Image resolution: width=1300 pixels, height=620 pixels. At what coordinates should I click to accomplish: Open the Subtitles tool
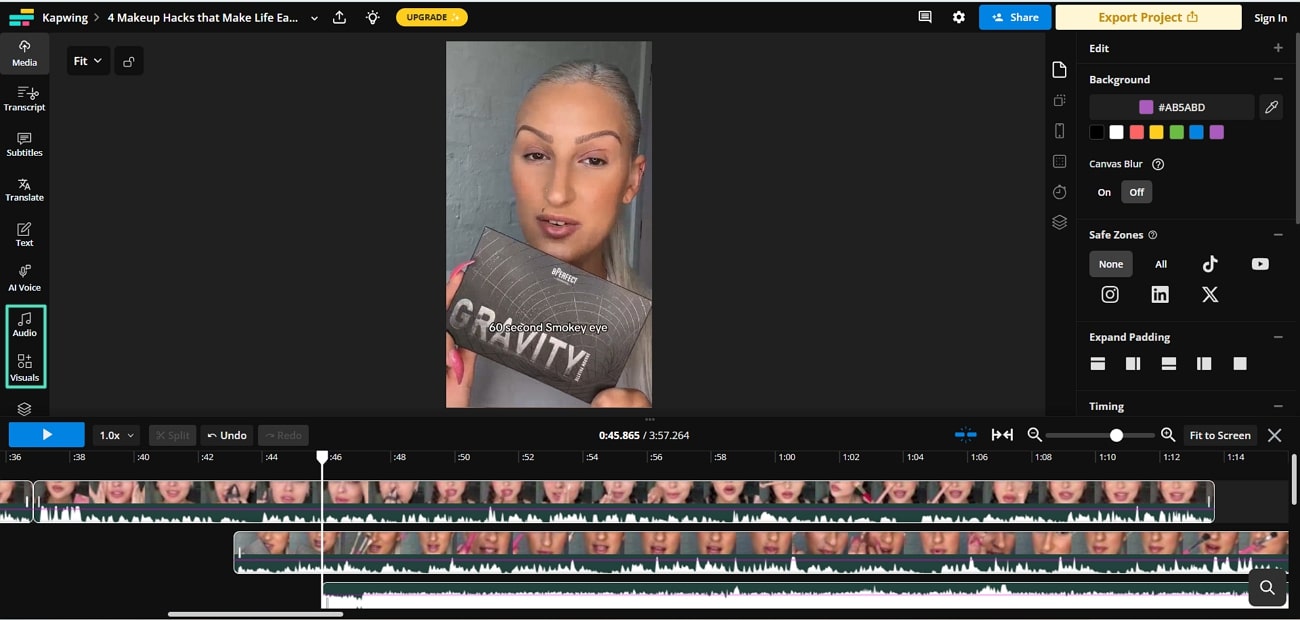24,144
